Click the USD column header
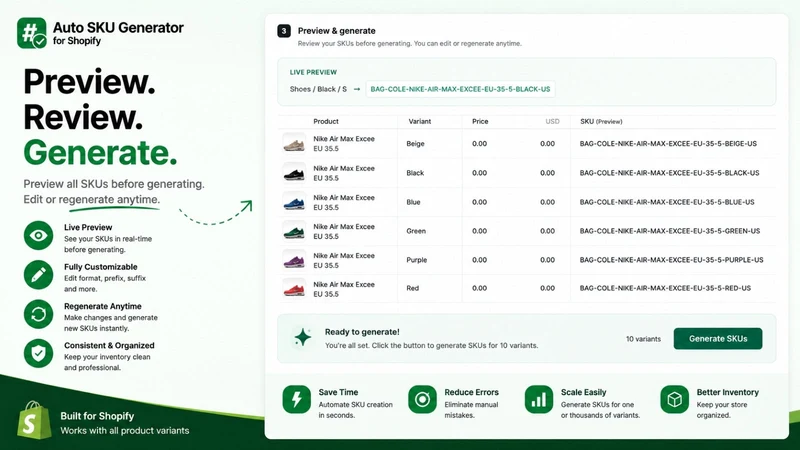Viewport: 800px width, 450px height. (x=552, y=121)
